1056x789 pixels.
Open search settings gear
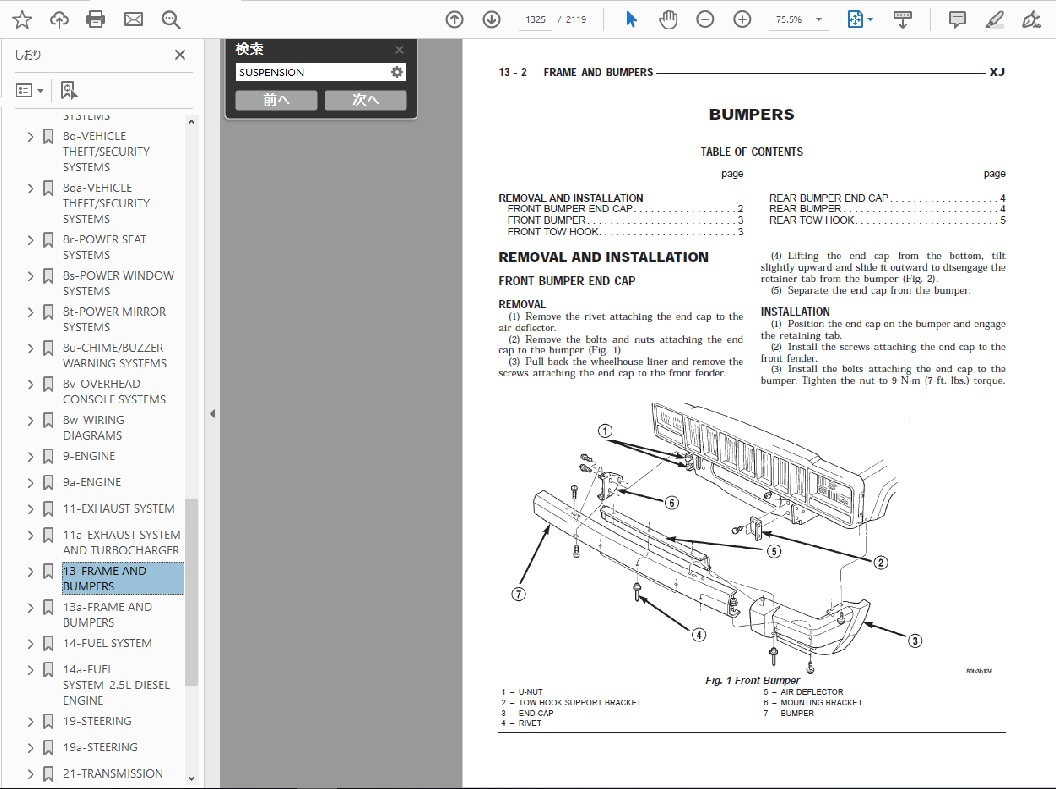pyautogui.click(x=397, y=72)
